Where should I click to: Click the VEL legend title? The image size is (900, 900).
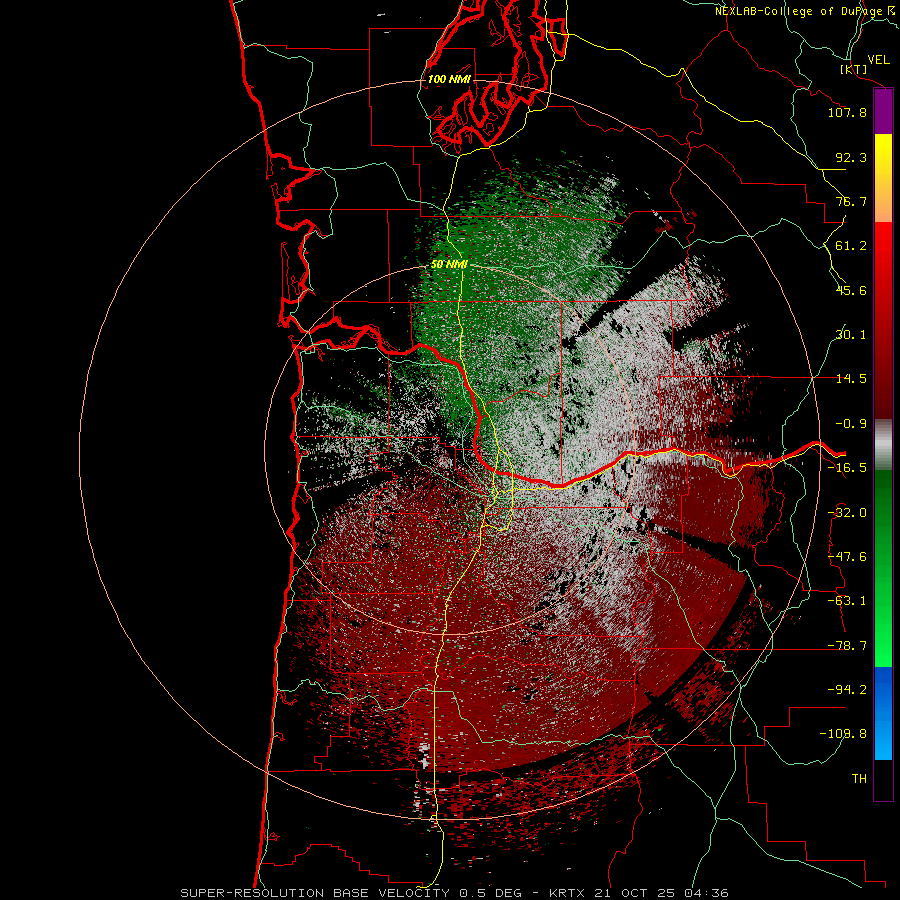pyautogui.click(x=878, y=60)
